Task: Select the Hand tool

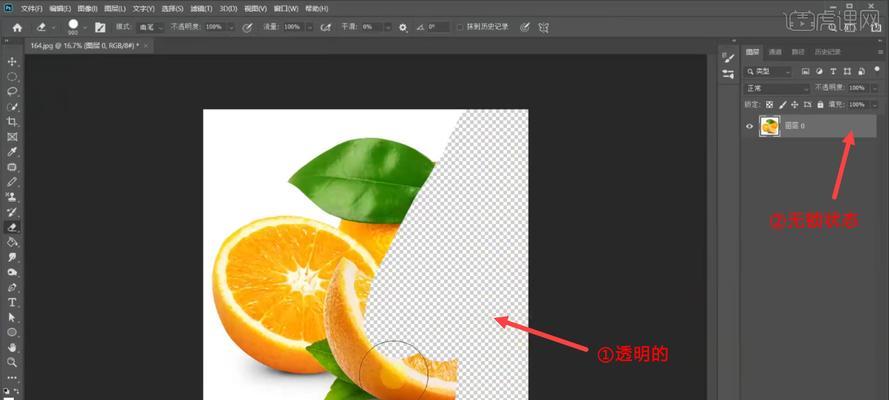Action: point(12,347)
